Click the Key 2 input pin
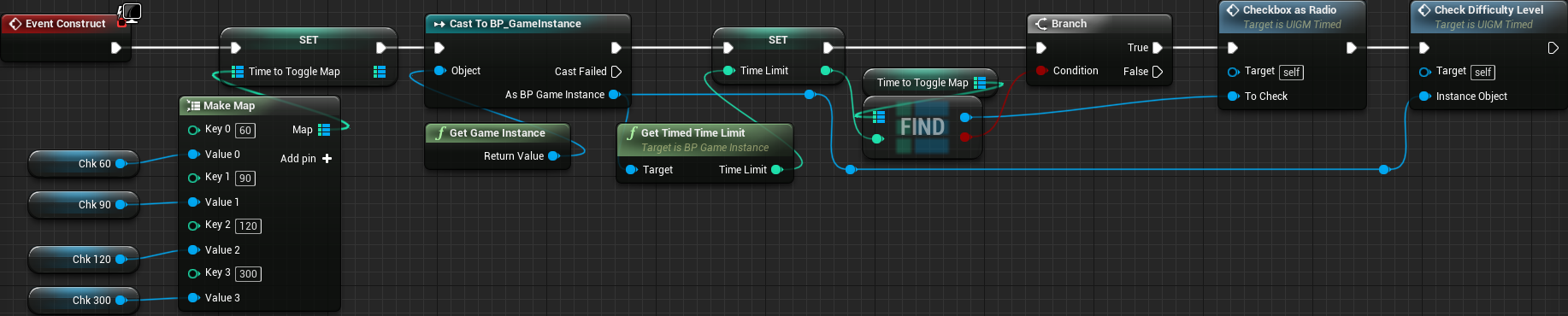The image size is (1568, 316). point(193,225)
